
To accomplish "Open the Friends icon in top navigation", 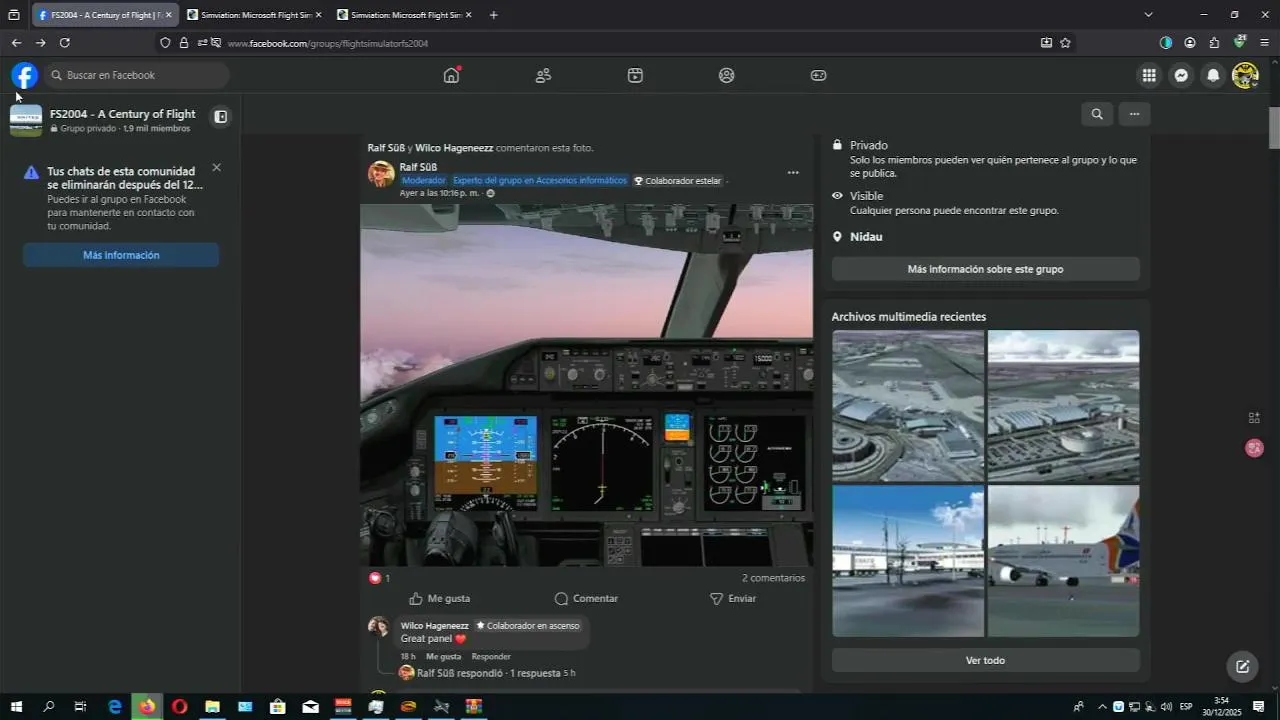I will (x=543, y=75).
